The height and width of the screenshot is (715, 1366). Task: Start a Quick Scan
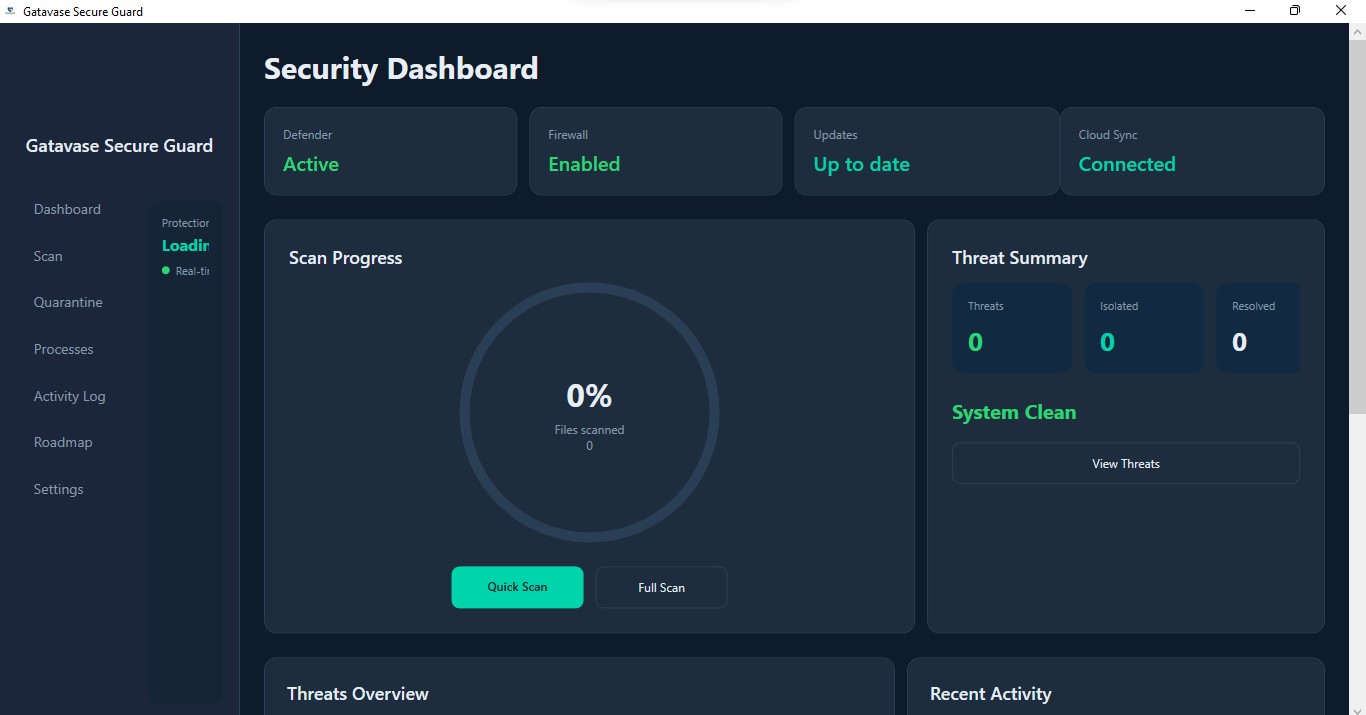pyautogui.click(x=517, y=587)
